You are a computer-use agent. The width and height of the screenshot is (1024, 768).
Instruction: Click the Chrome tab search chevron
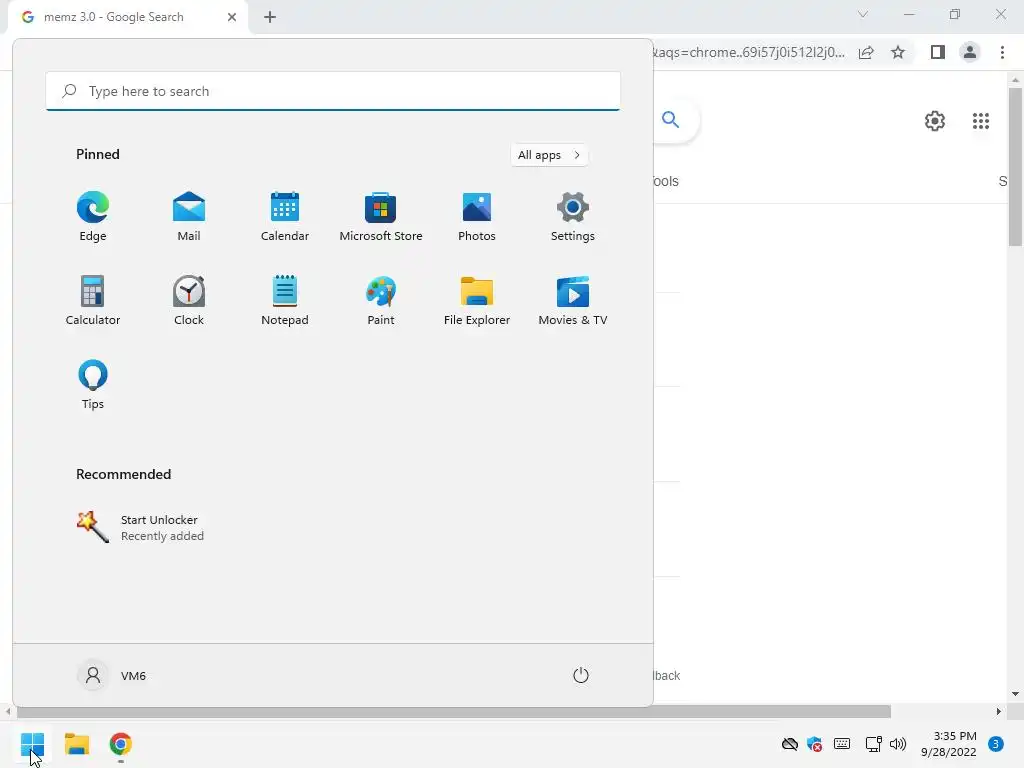click(863, 14)
